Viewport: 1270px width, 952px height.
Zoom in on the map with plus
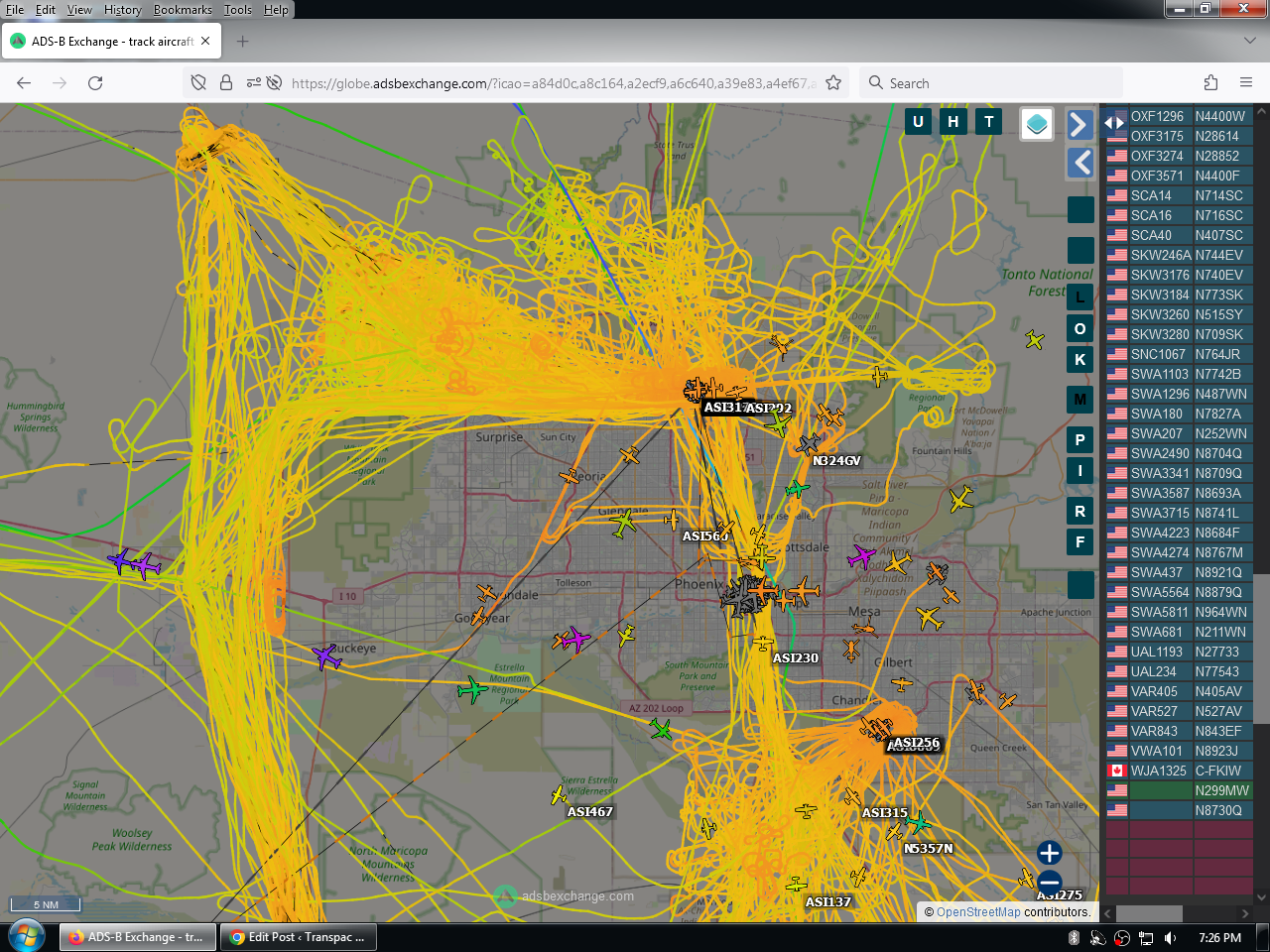[1050, 853]
